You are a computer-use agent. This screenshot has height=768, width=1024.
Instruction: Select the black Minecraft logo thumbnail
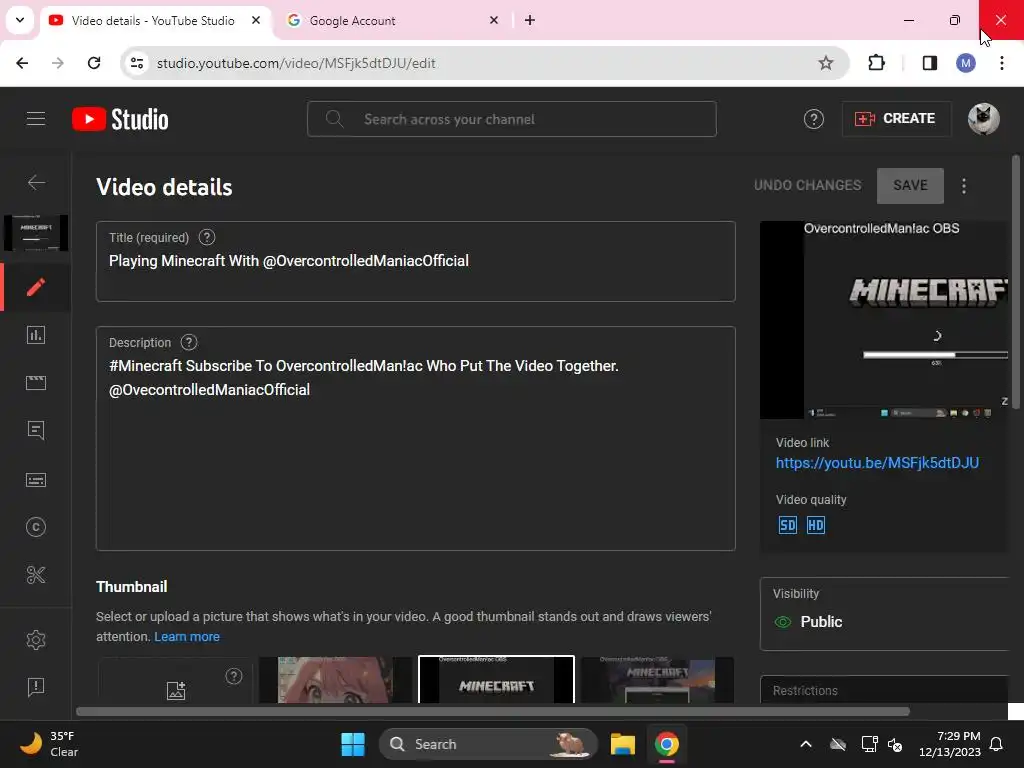point(496,680)
